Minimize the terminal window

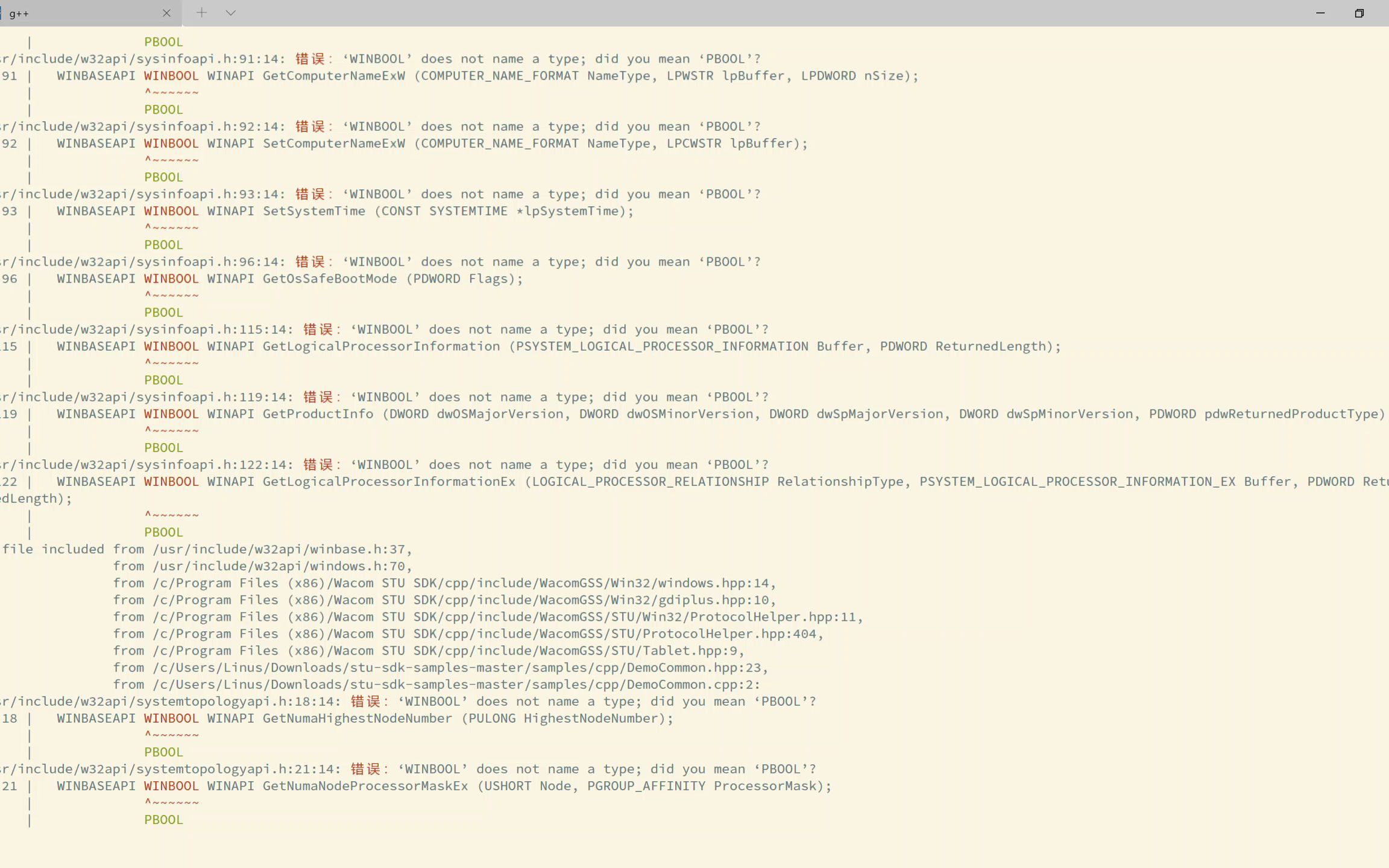1320,13
